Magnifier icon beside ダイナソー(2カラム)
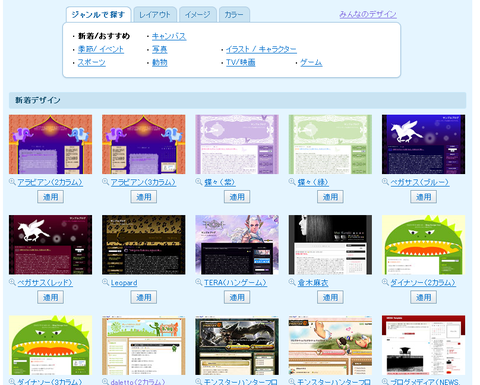The width and height of the screenshot is (480, 385). click(x=385, y=283)
